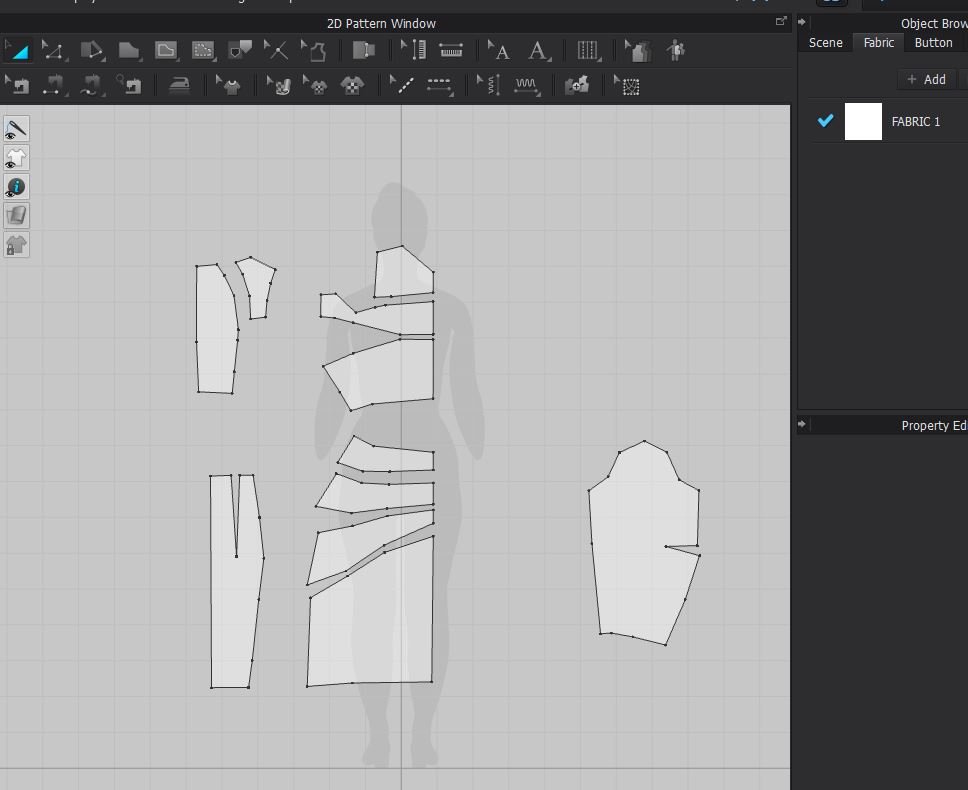Image resolution: width=968 pixels, height=790 pixels.
Task: Undock the 2D Pattern Window
Action: point(781,21)
